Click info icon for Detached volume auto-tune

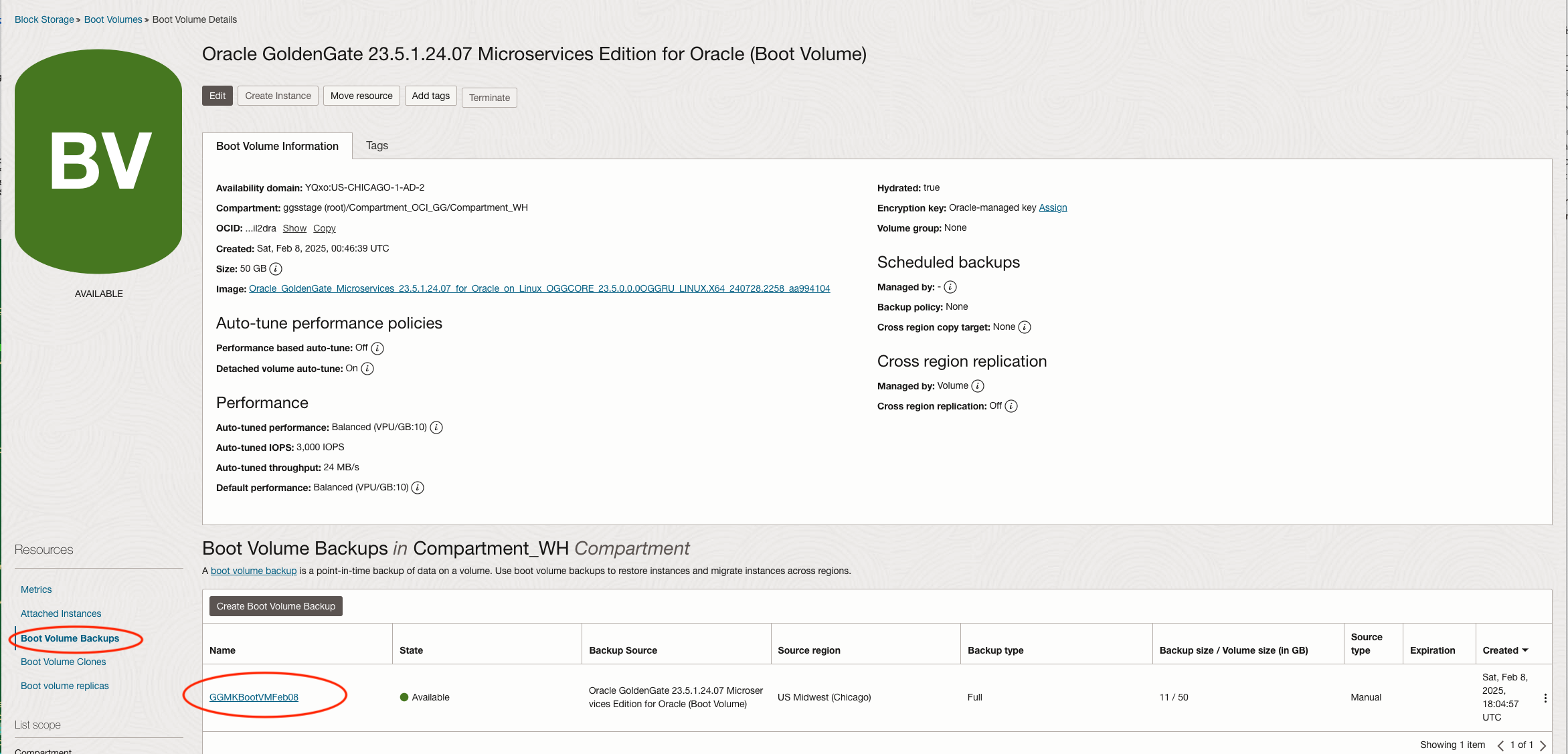tap(367, 369)
